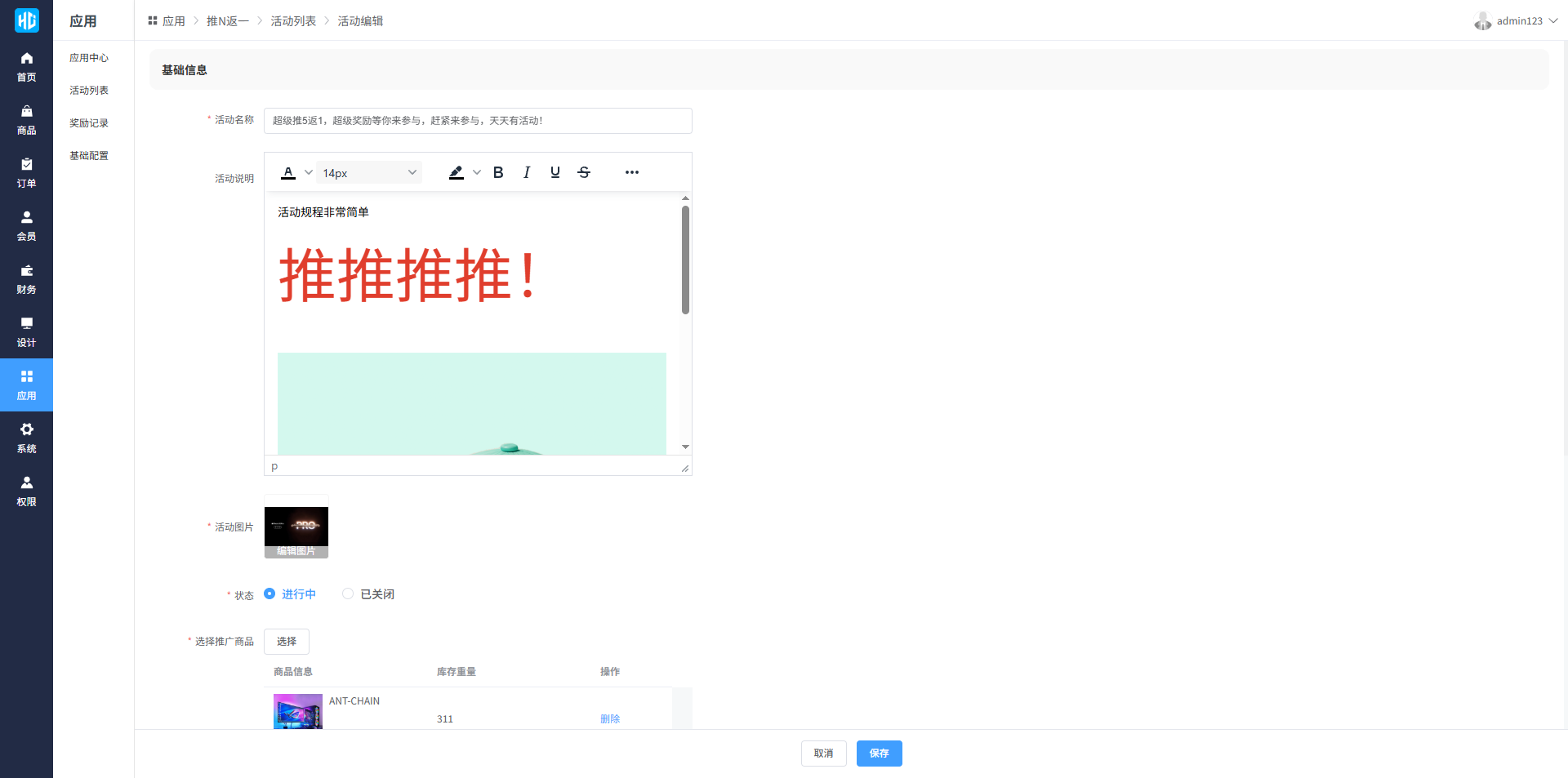Image resolution: width=1568 pixels, height=778 pixels.
Task: Expand the highlight color dropdown arrow
Action: (x=477, y=172)
